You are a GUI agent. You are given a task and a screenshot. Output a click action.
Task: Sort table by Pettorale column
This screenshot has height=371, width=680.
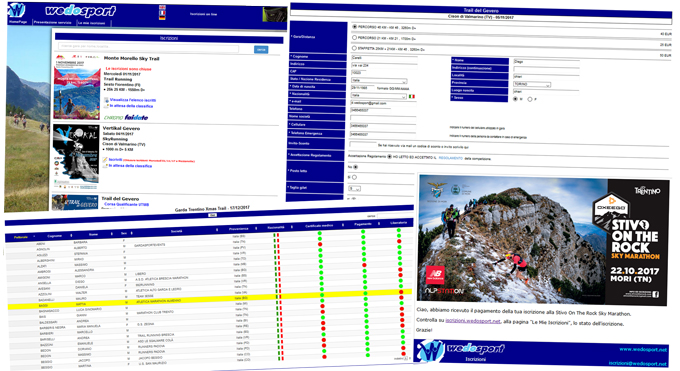click(22, 237)
